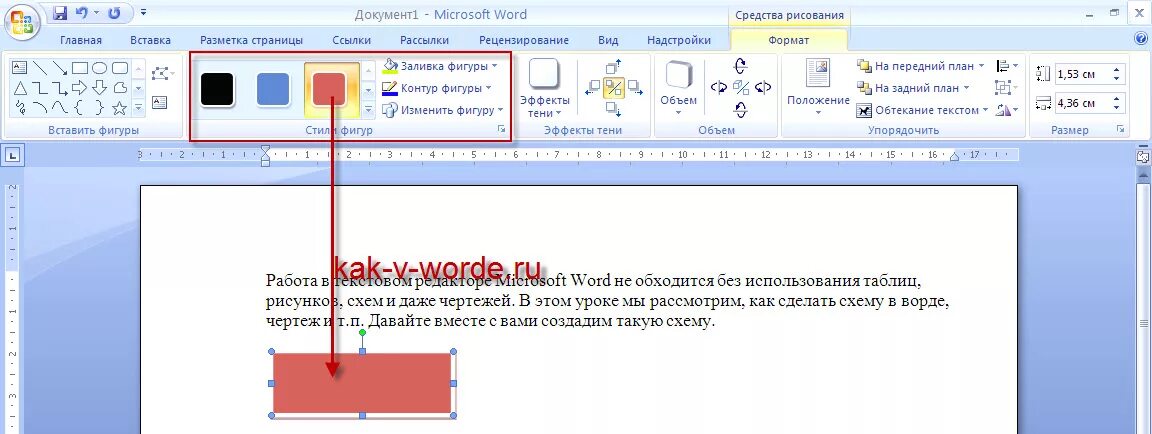Select the five-point star shape
The height and width of the screenshot is (434, 1152).
pos(120,108)
